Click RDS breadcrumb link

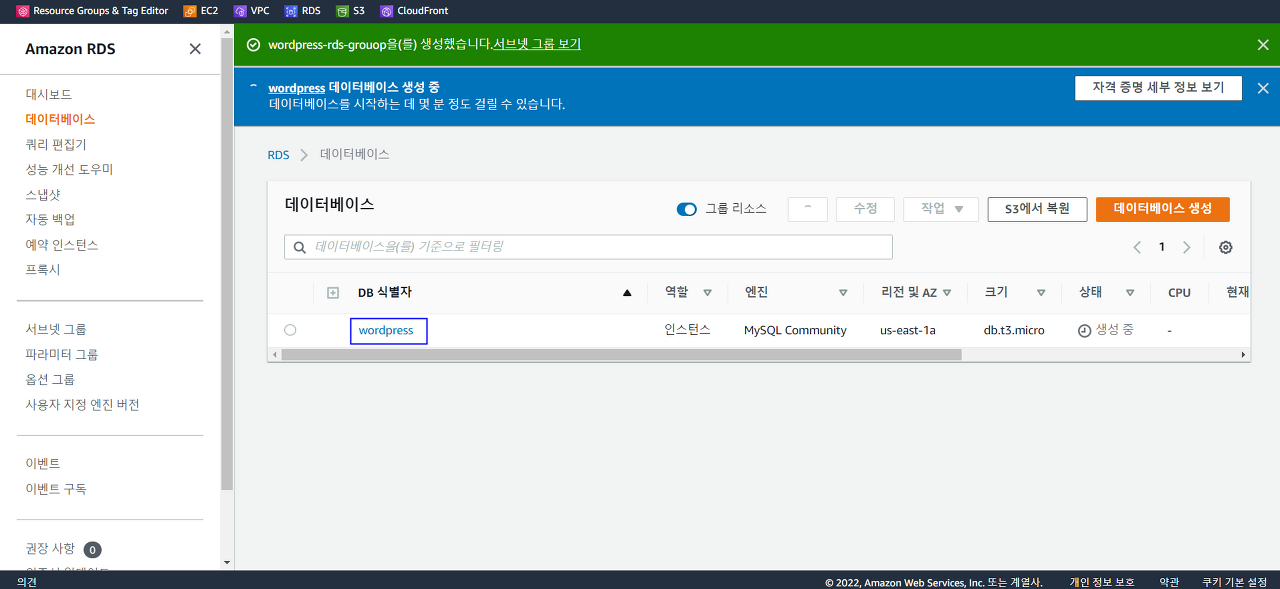[x=278, y=155]
